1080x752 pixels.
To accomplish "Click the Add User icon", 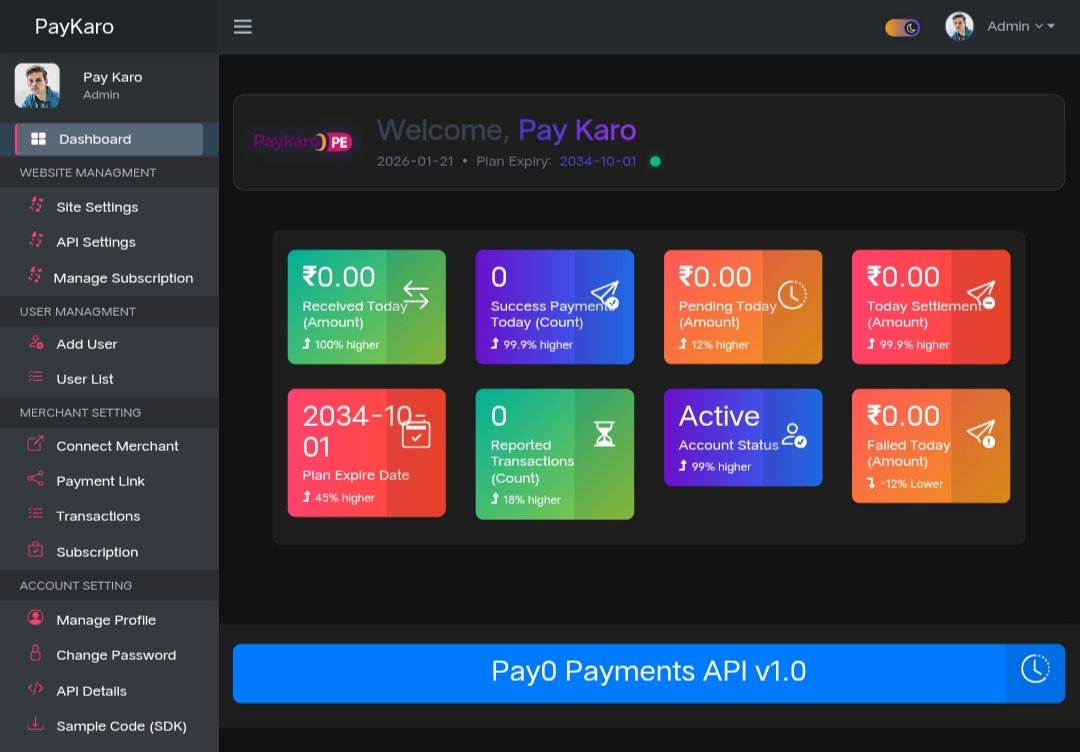I will click(36, 343).
